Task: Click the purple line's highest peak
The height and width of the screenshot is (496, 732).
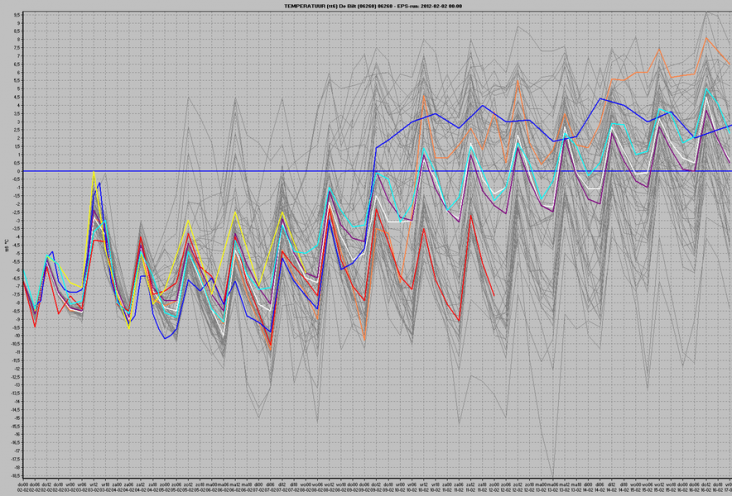Action: pyautogui.click(x=707, y=110)
